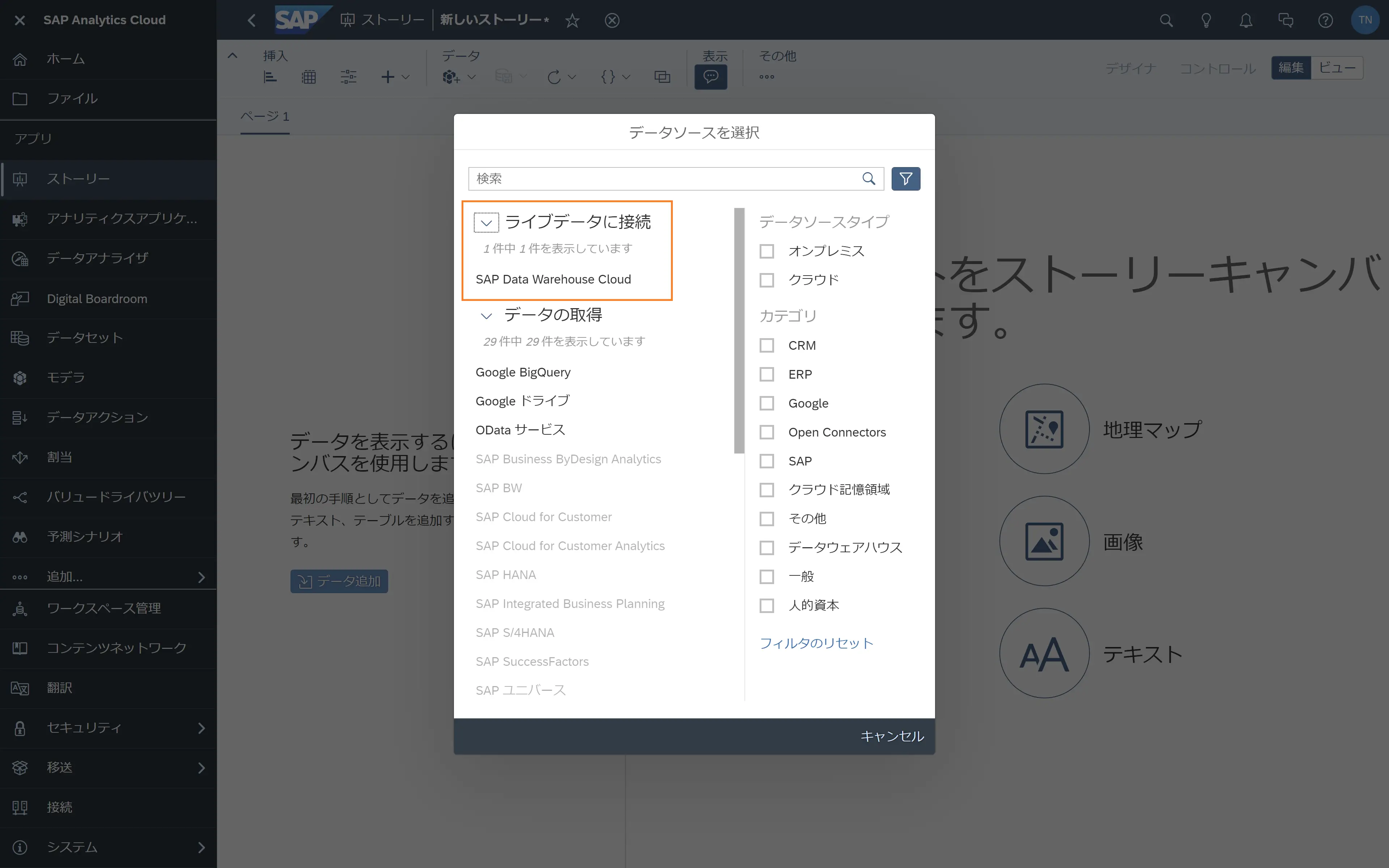The image size is (1389, 868).
Task: Click the バリュードライバツリー icon
Action: pyautogui.click(x=20, y=497)
